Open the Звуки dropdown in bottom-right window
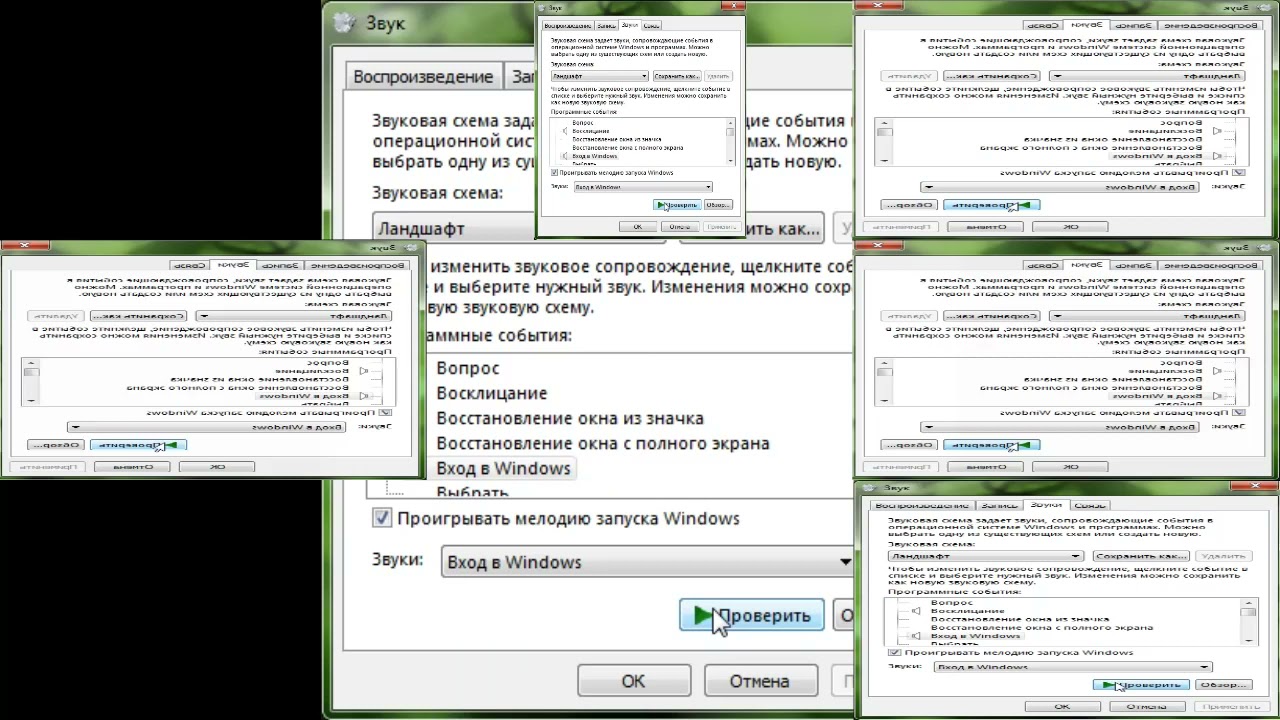The height and width of the screenshot is (720, 1280). (x=1073, y=667)
